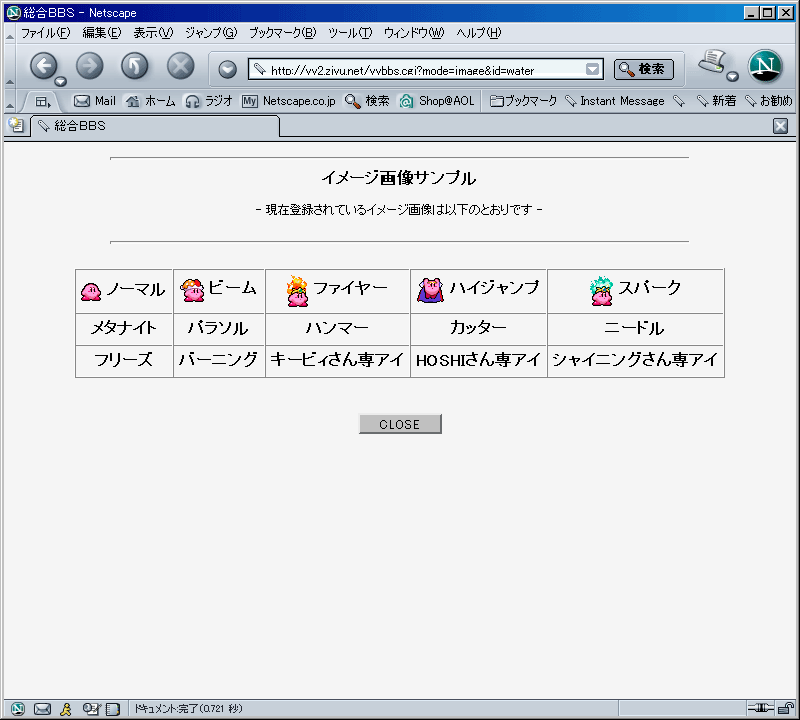
Task: Click the Netscape N logo throbber
Action: 765,66
